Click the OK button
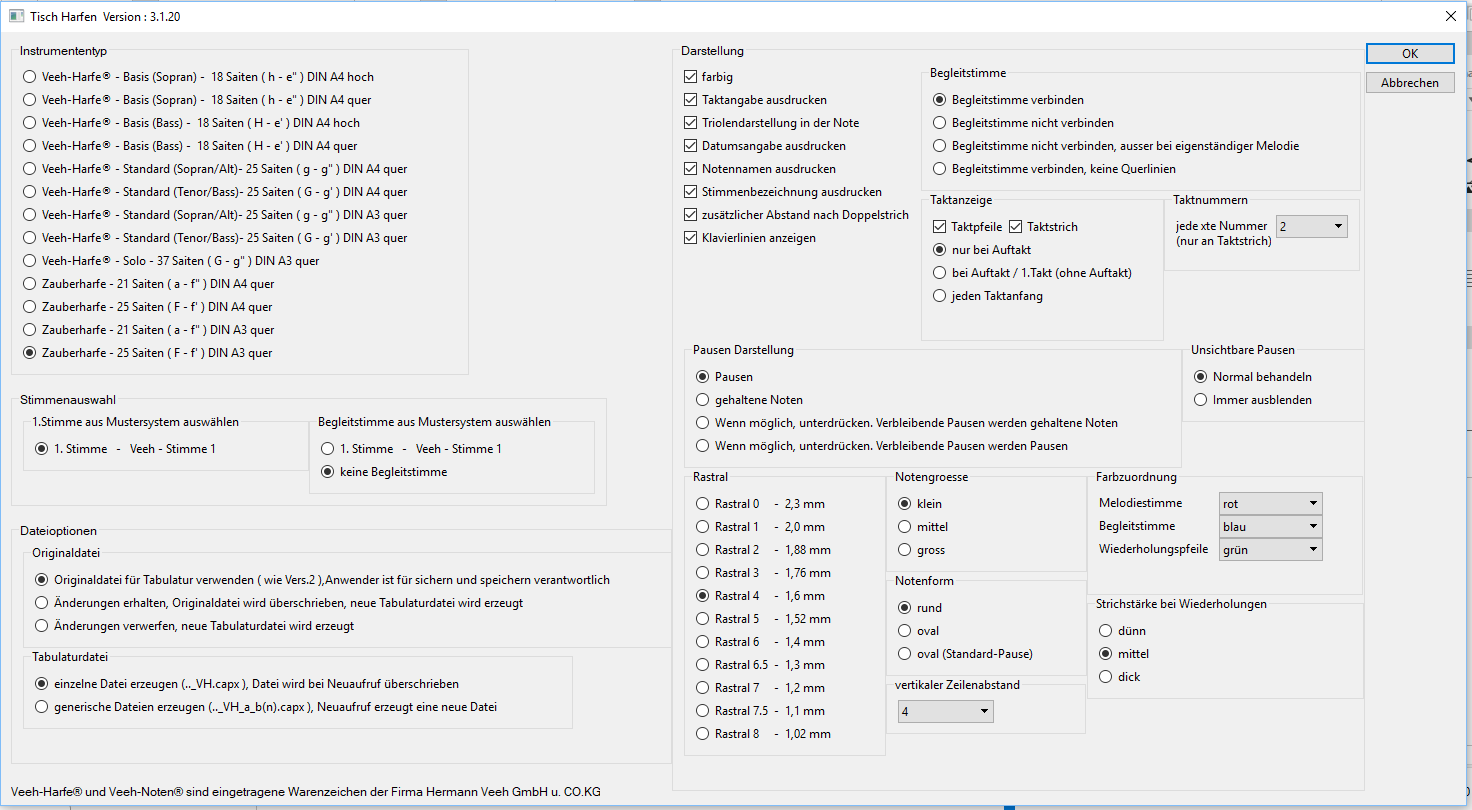Screen dimensions: 1472x810 (1409, 54)
